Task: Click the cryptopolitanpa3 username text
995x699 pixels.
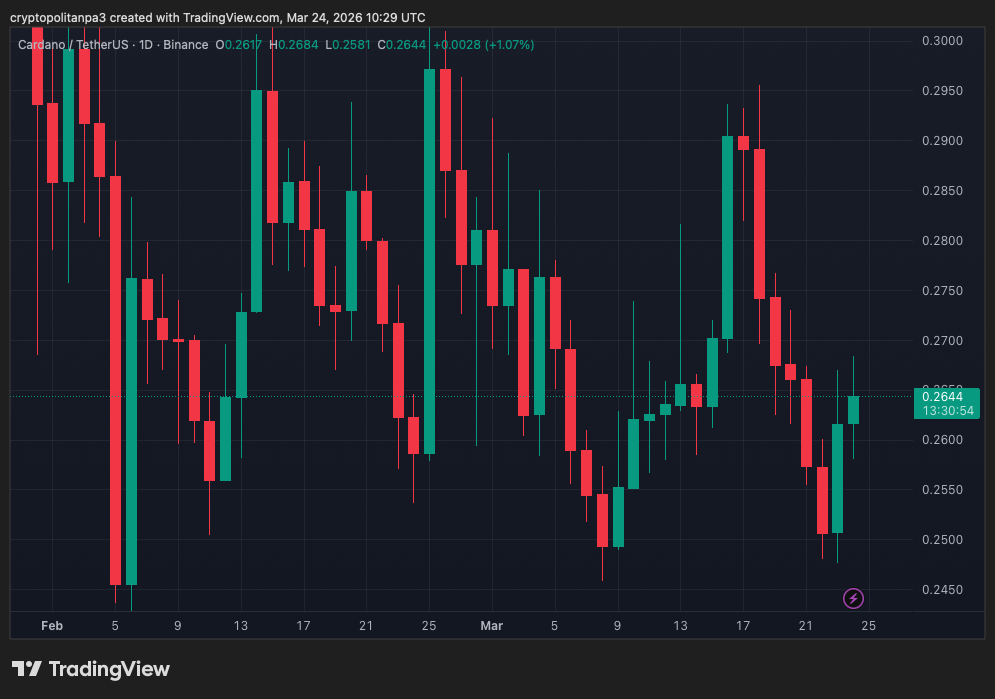Action: 58,17
